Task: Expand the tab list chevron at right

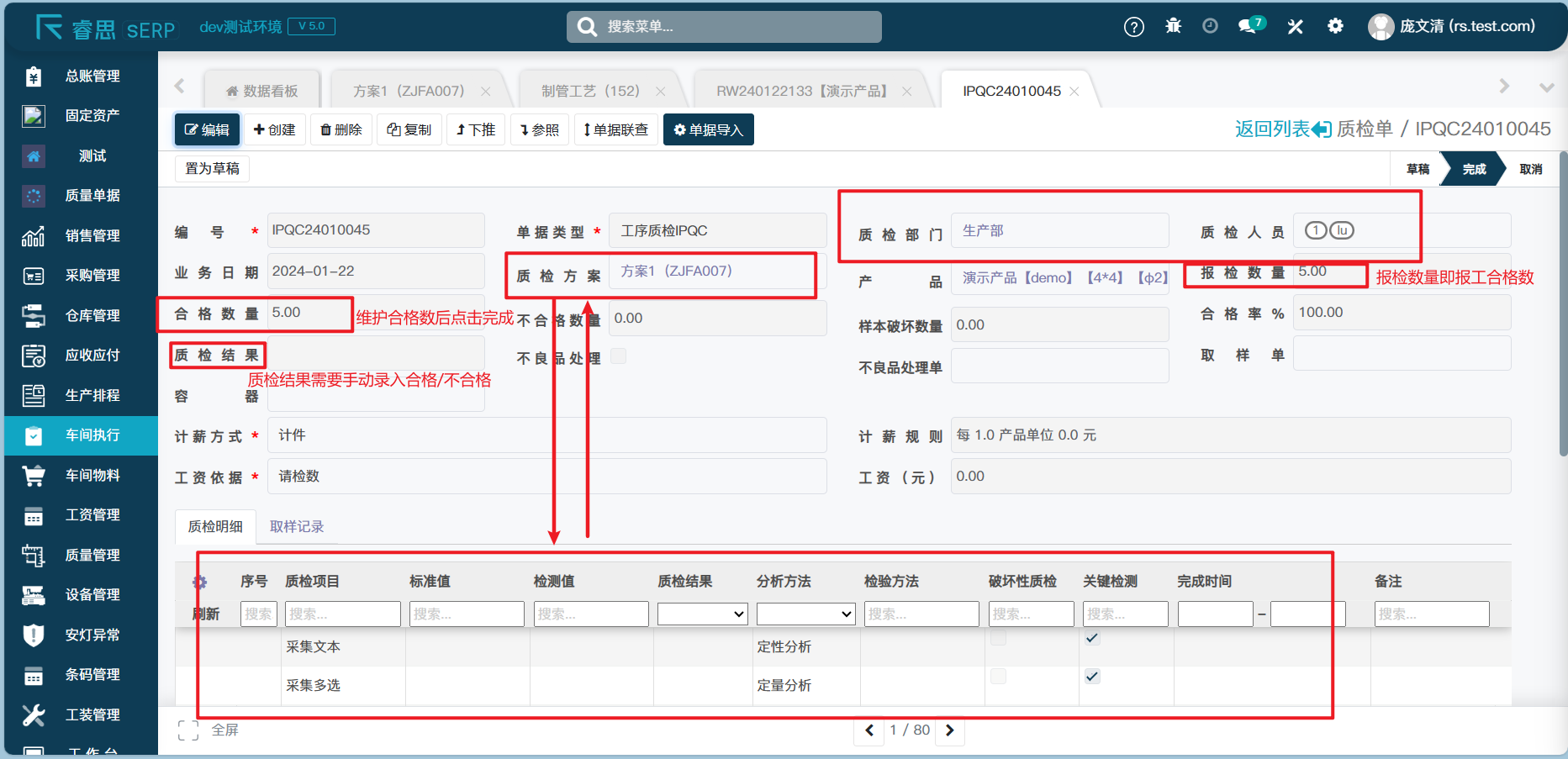Action: (x=1545, y=87)
